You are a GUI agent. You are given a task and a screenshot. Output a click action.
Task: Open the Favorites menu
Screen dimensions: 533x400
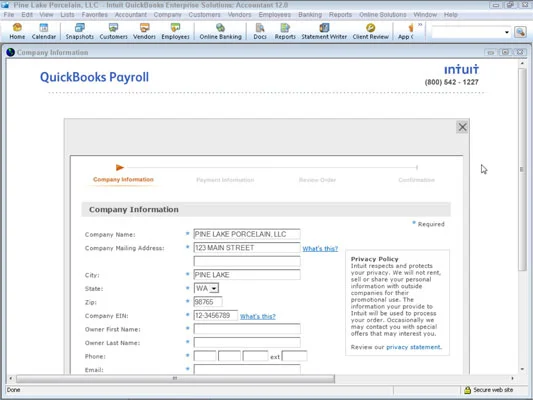pos(94,15)
